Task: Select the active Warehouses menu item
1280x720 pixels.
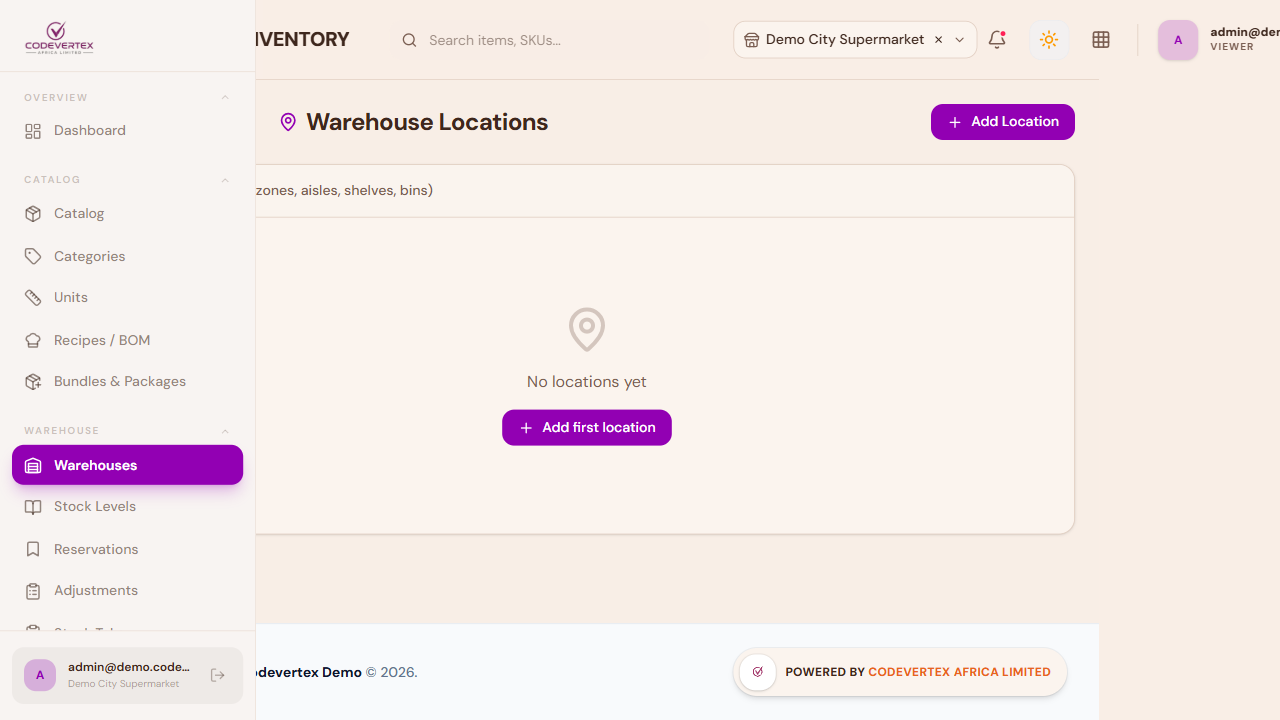Action: coord(127,465)
